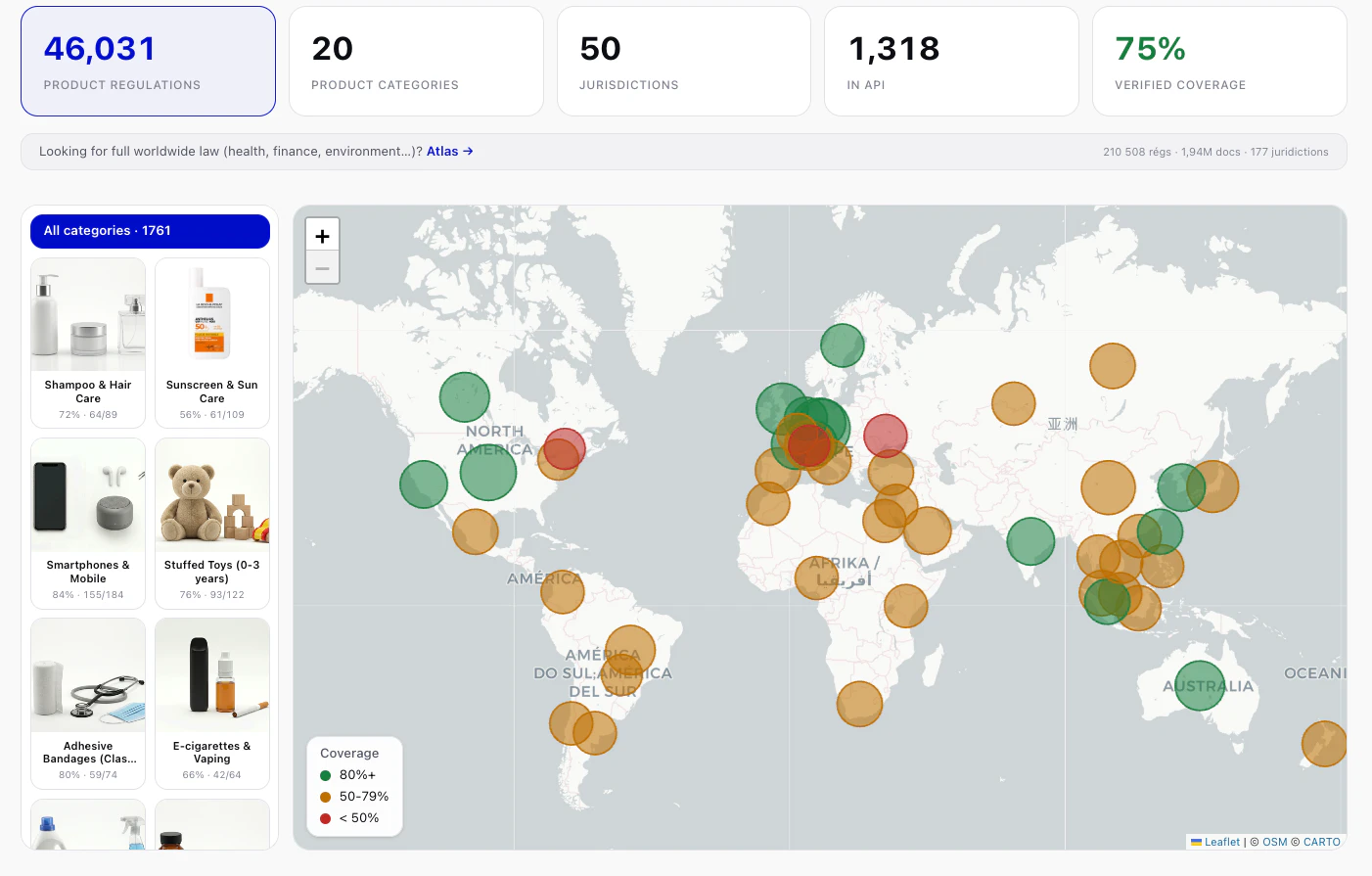The width and height of the screenshot is (1372, 876).
Task: Click the orange marker over Kazakhstan
Action: click(1014, 403)
